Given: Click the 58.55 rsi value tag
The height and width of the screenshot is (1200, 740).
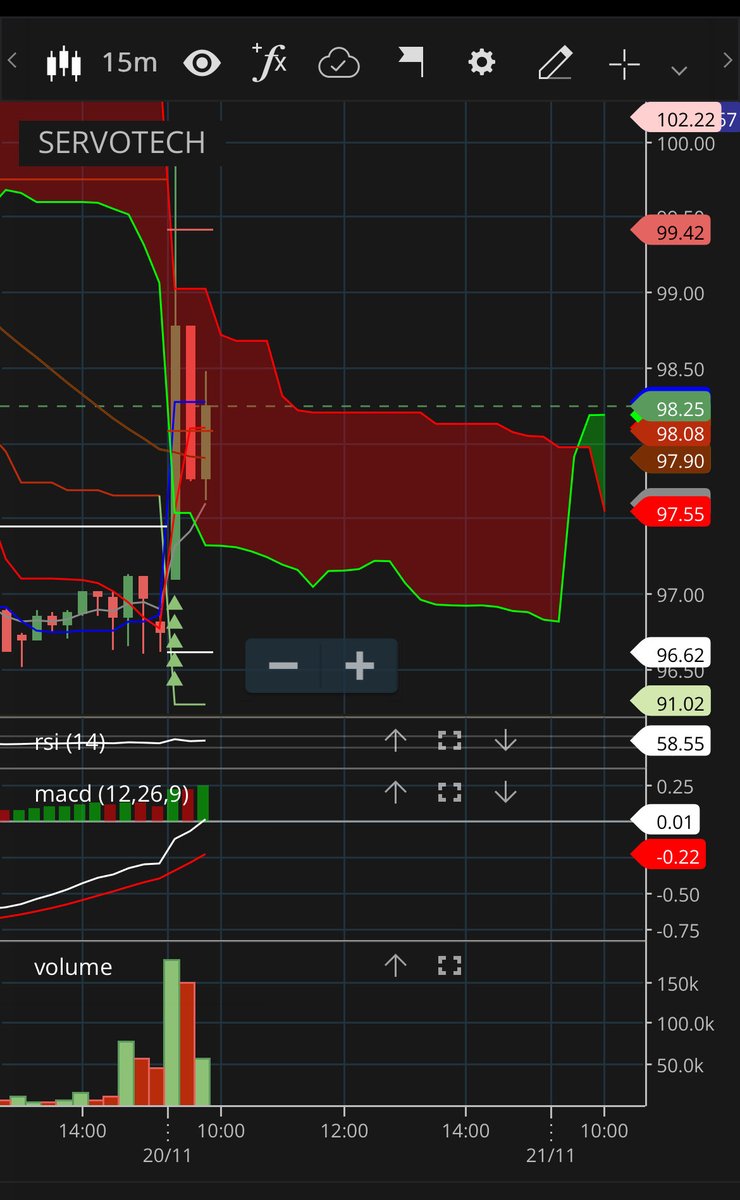Looking at the screenshot, I should [671, 742].
